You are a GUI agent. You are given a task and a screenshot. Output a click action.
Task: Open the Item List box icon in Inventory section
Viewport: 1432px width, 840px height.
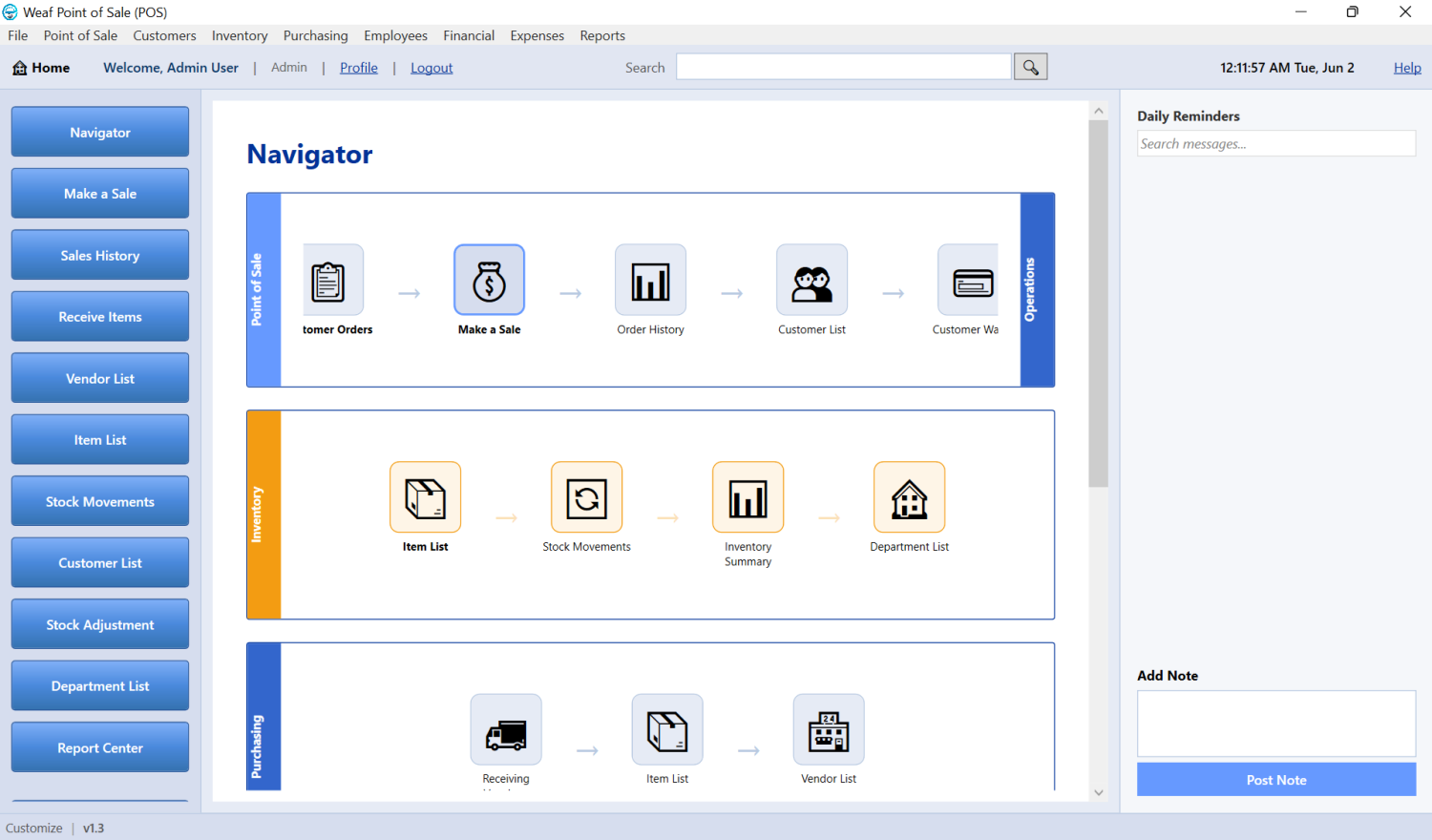425,497
